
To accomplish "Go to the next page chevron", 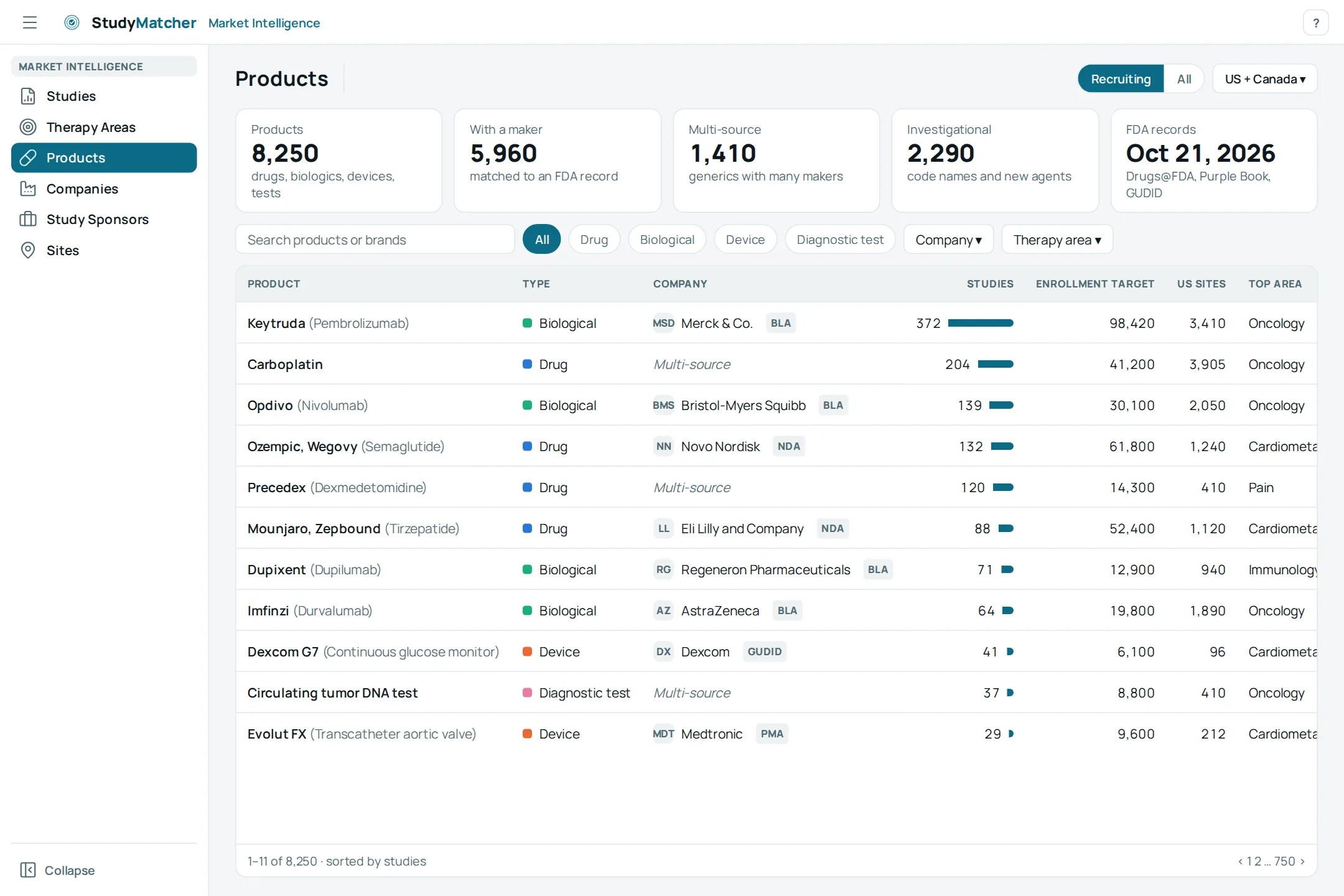I will point(1302,861).
